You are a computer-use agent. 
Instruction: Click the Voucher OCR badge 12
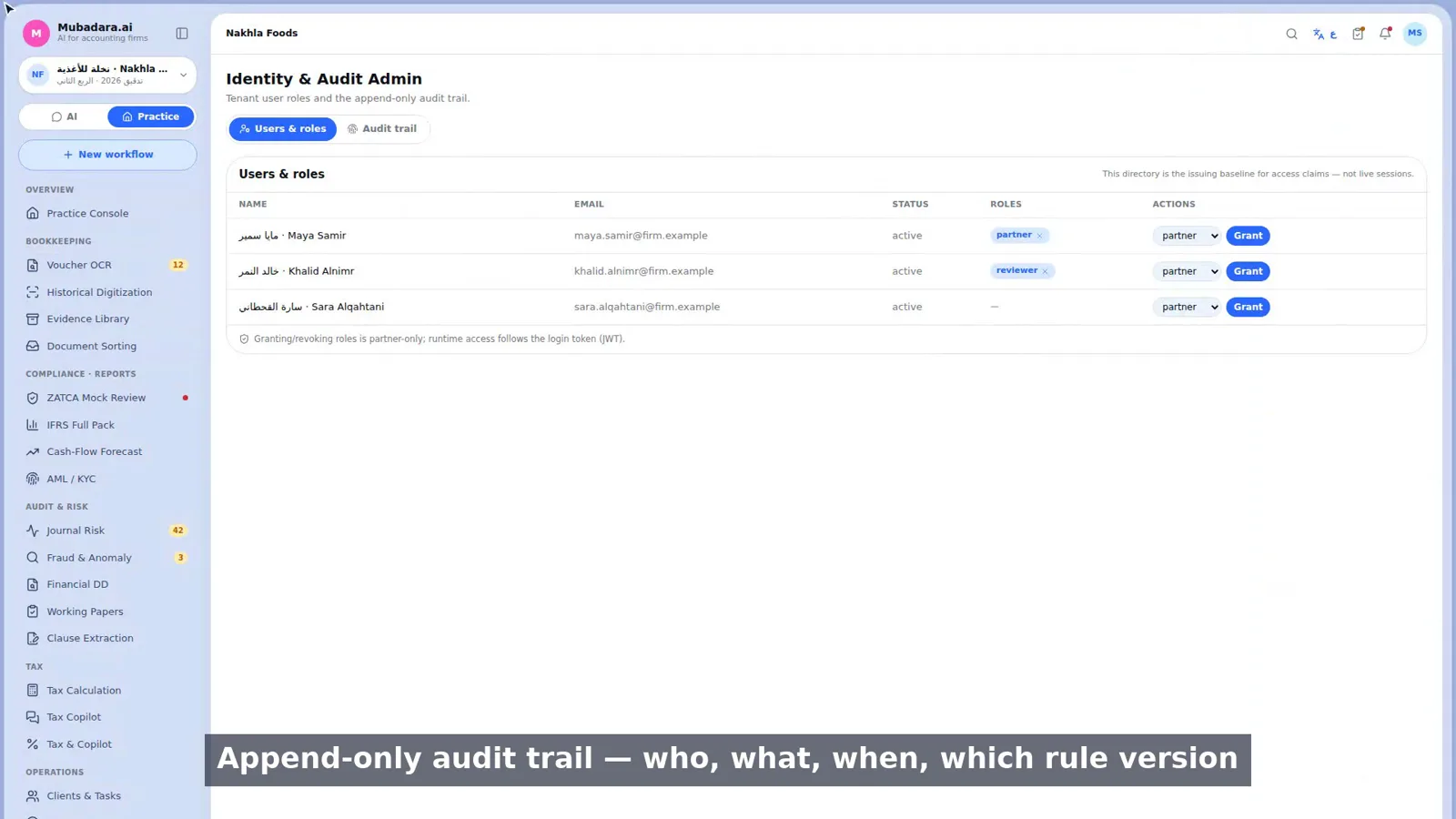click(x=178, y=265)
